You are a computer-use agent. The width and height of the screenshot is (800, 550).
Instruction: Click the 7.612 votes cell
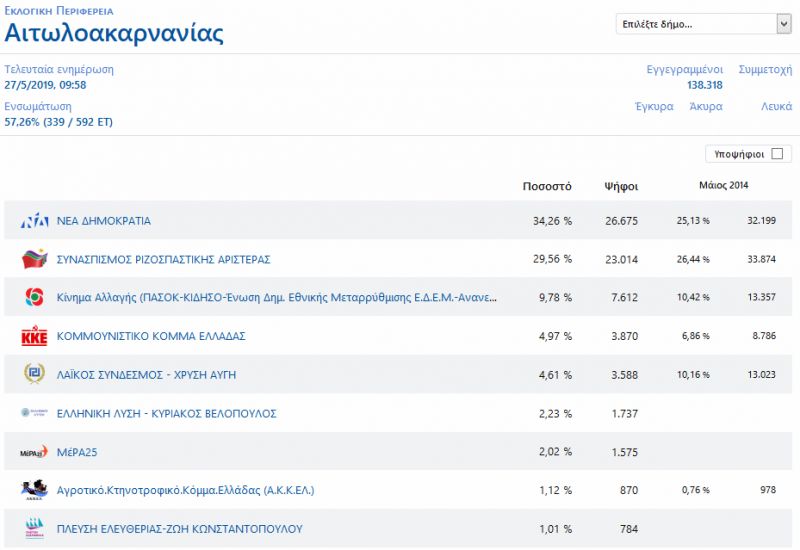pyautogui.click(x=624, y=297)
